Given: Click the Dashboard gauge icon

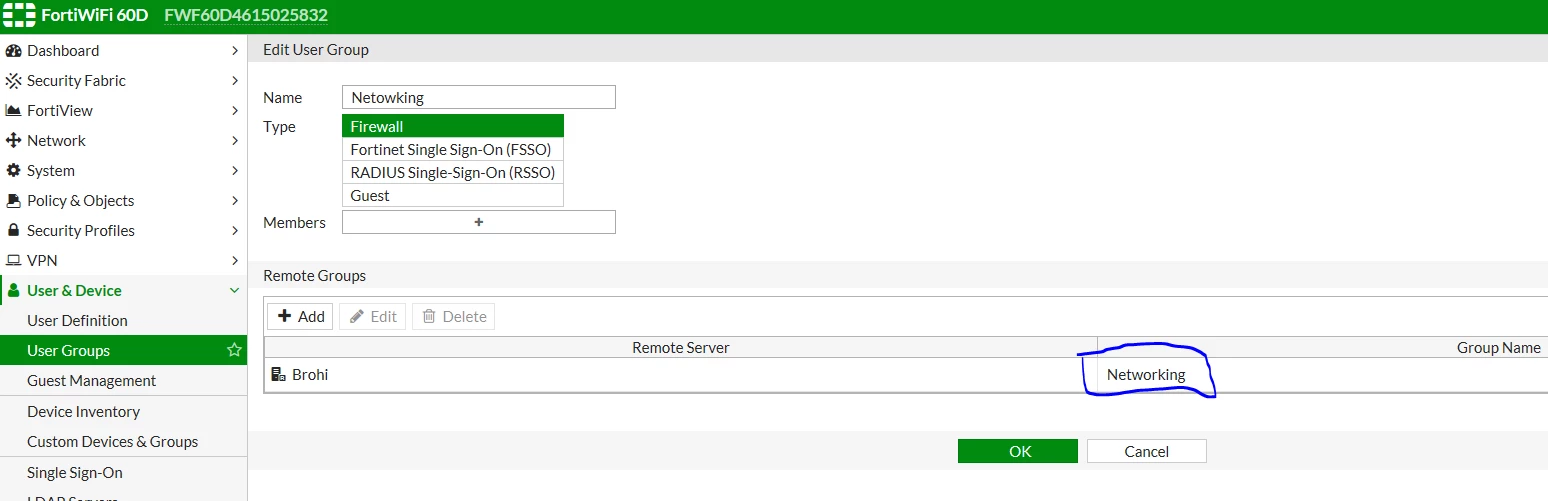Looking at the screenshot, I should (x=13, y=51).
